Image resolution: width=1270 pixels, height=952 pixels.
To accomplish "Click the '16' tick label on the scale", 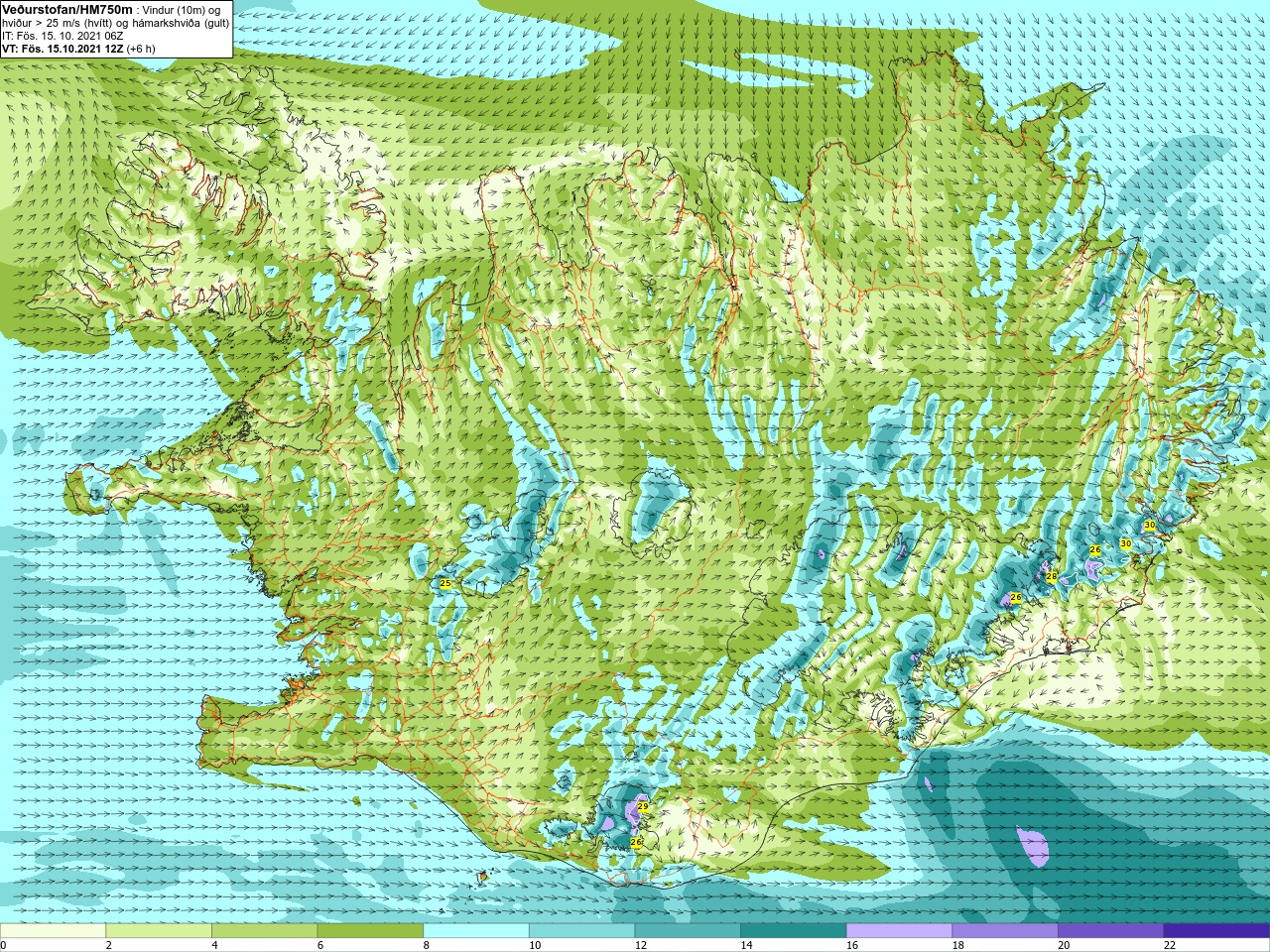I will 852,945.
